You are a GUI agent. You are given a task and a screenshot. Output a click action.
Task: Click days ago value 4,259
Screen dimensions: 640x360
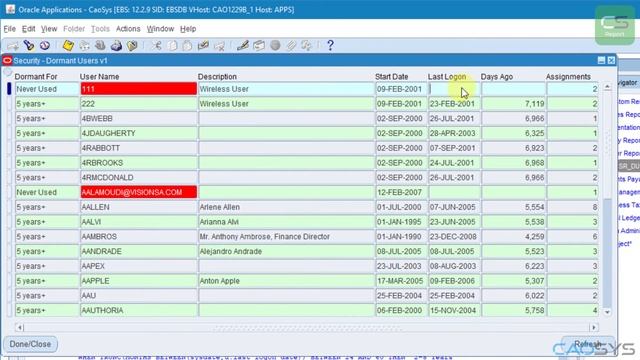point(513,237)
